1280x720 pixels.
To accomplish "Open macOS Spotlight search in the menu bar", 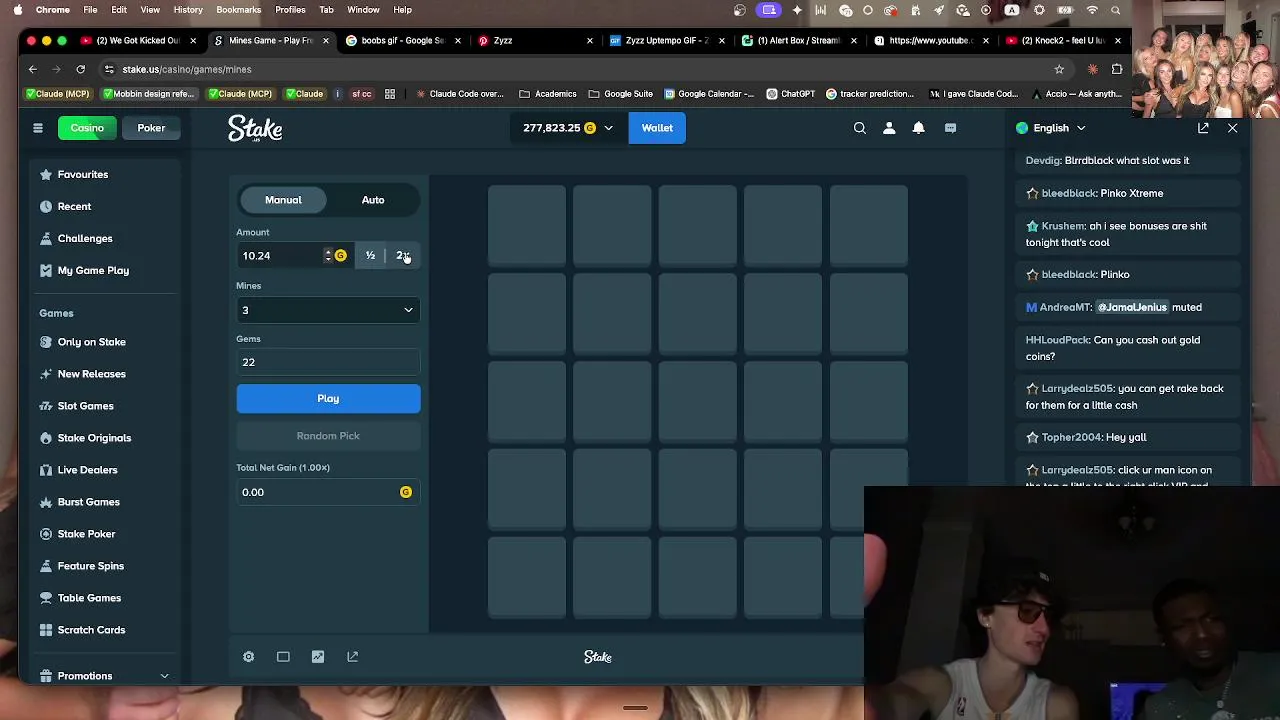I will [1115, 10].
